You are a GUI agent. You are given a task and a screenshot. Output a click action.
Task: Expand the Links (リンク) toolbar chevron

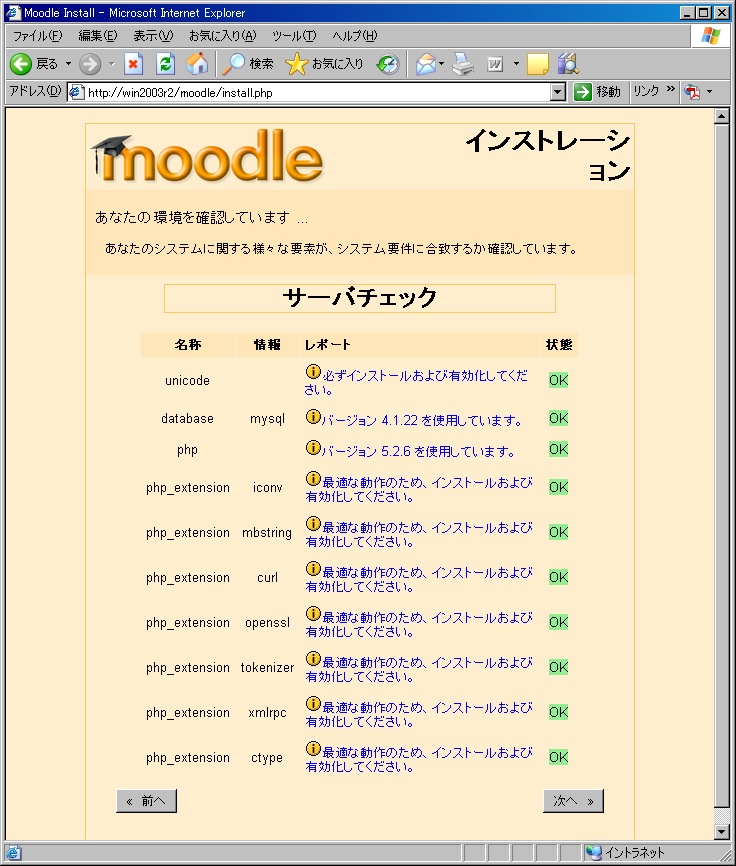(671, 89)
